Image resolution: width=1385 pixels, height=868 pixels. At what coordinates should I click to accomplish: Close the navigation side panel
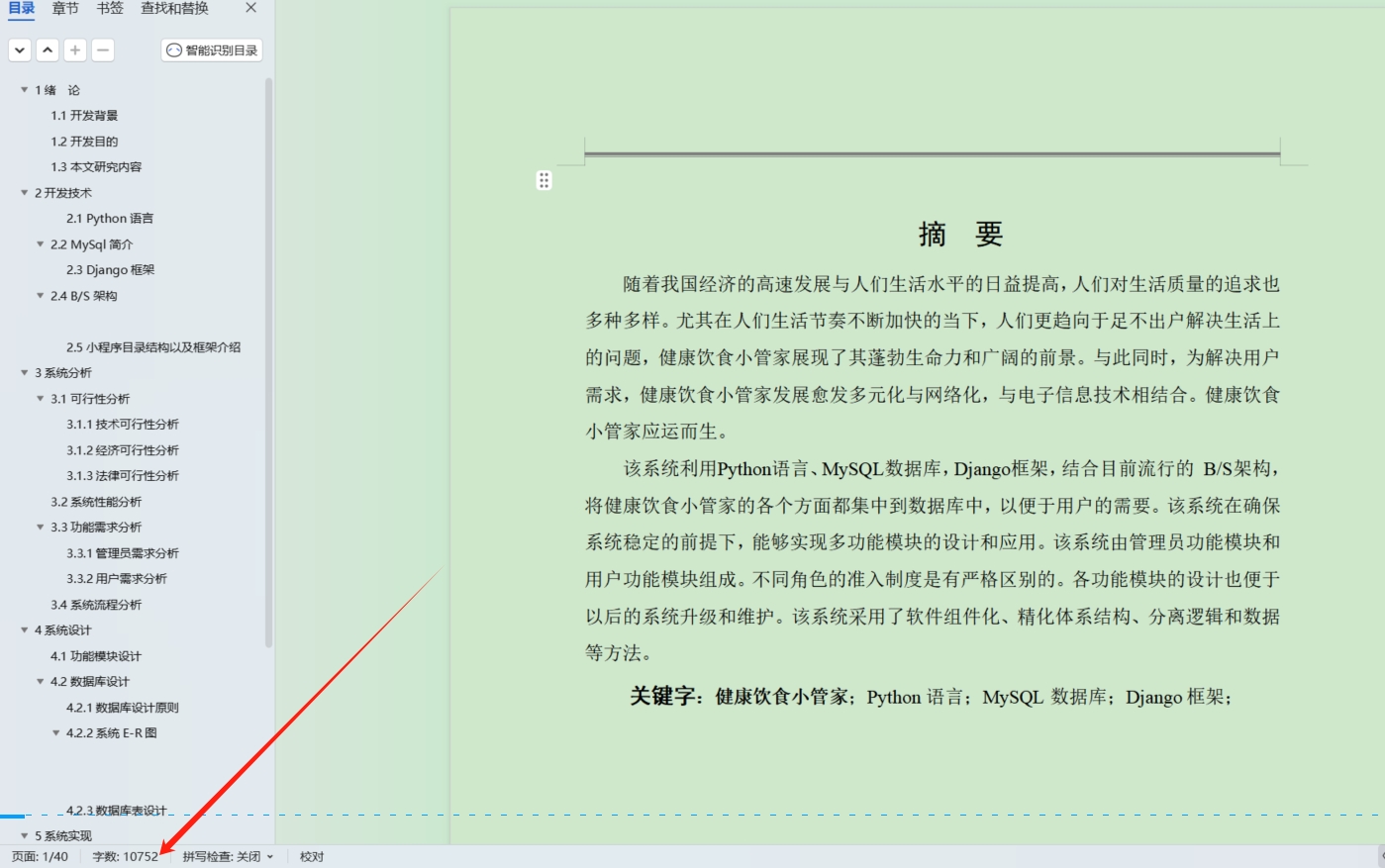pos(249,9)
